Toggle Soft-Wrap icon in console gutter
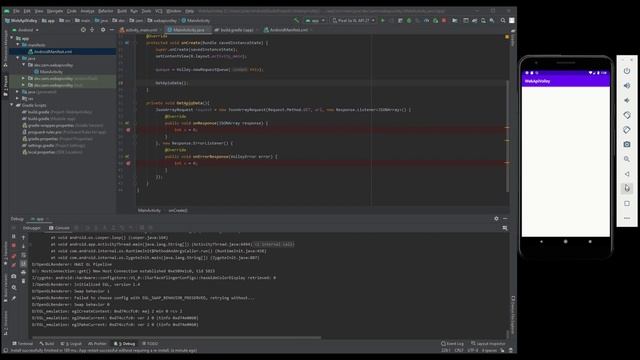The height and width of the screenshot is (360, 640). (23, 255)
